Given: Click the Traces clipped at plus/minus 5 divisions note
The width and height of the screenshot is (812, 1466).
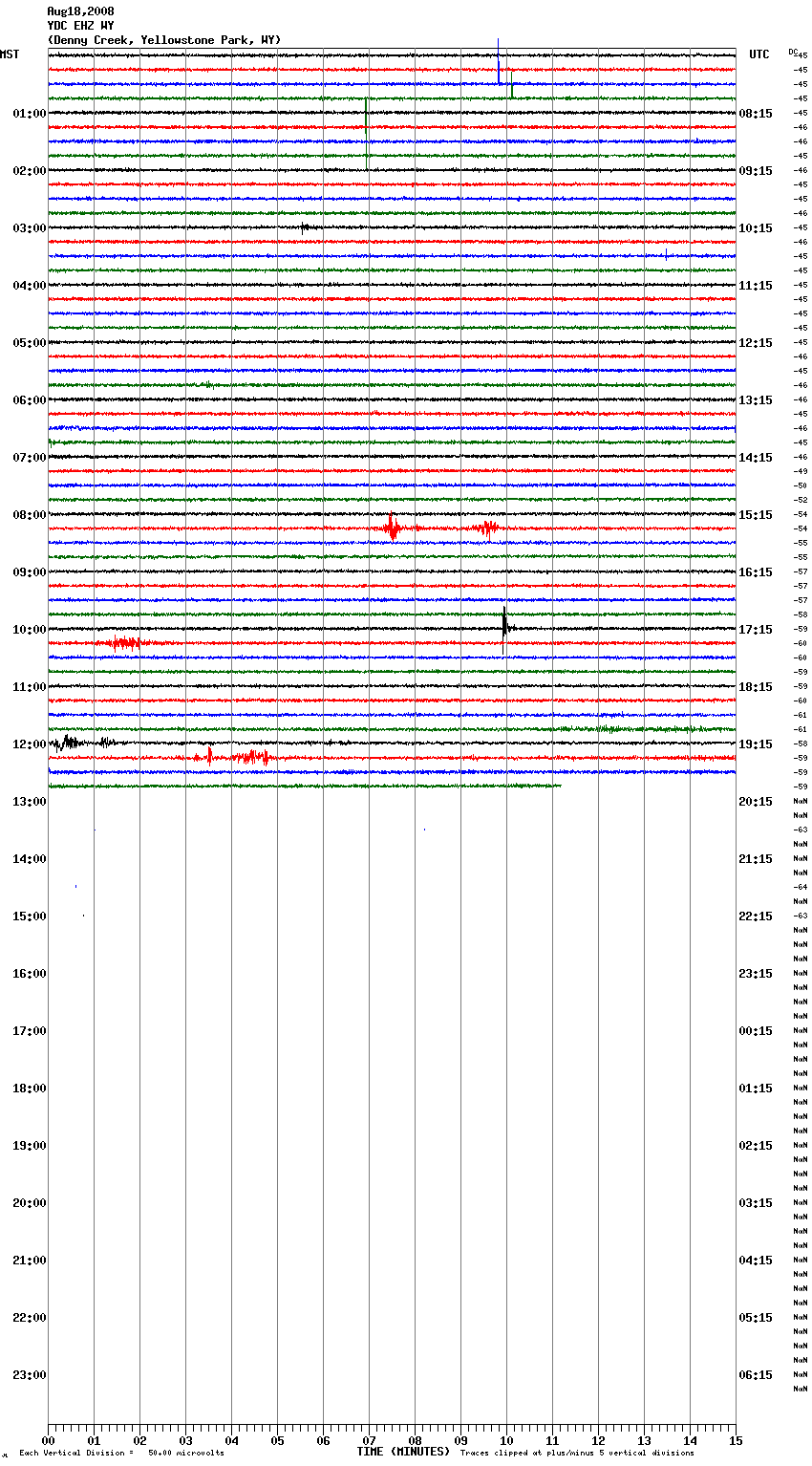Looking at the screenshot, I should click(x=577, y=1454).
